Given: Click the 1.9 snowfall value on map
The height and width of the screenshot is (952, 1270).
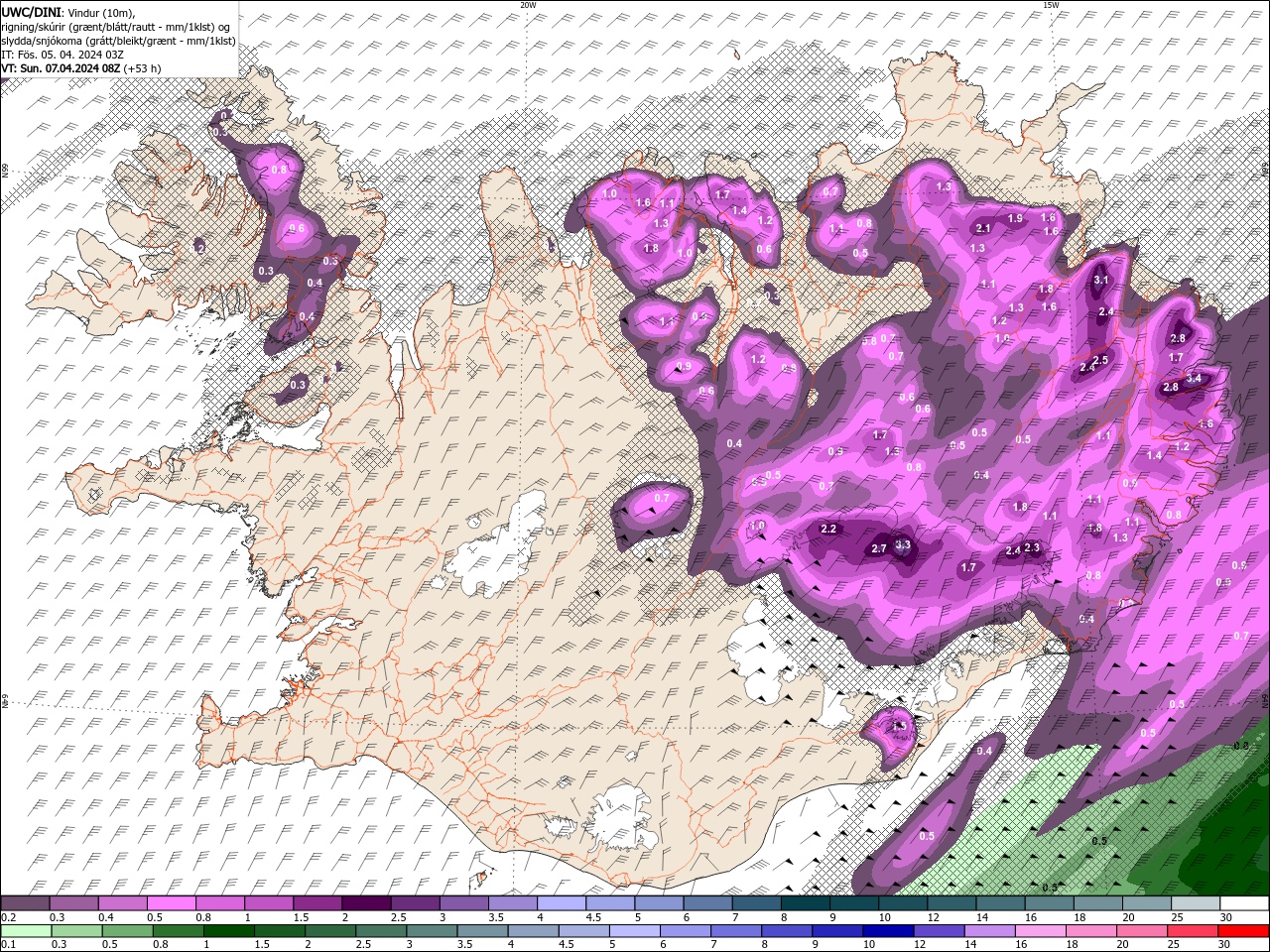Looking at the screenshot, I should coord(1015,218).
